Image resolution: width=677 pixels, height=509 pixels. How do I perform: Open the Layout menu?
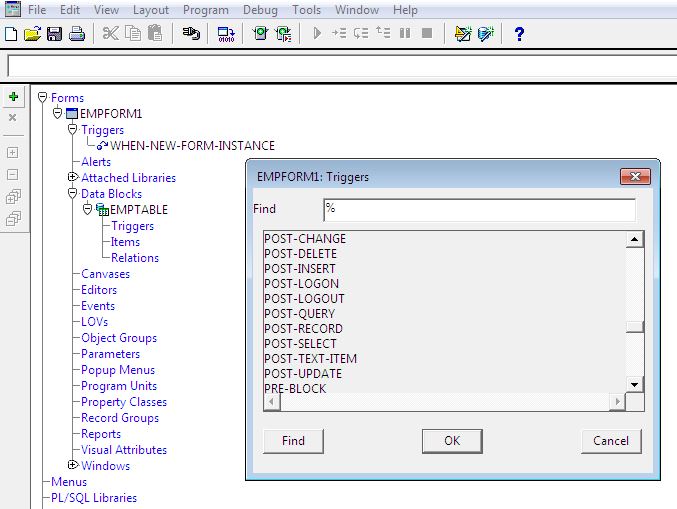pyautogui.click(x=151, y=9)
